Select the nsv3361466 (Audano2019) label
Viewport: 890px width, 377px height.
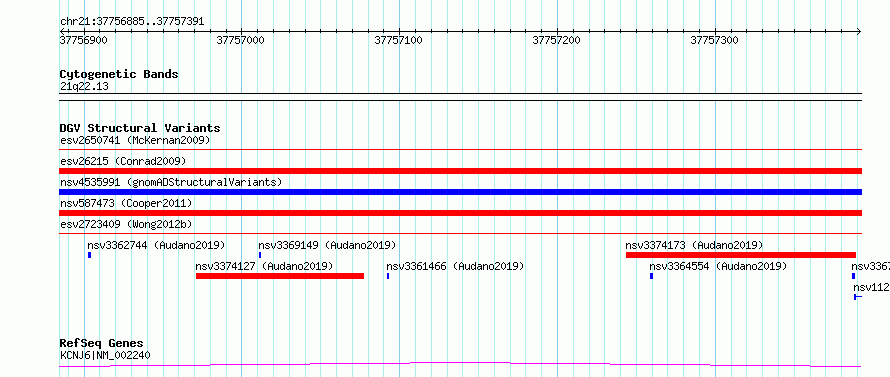tap(455, 266)
